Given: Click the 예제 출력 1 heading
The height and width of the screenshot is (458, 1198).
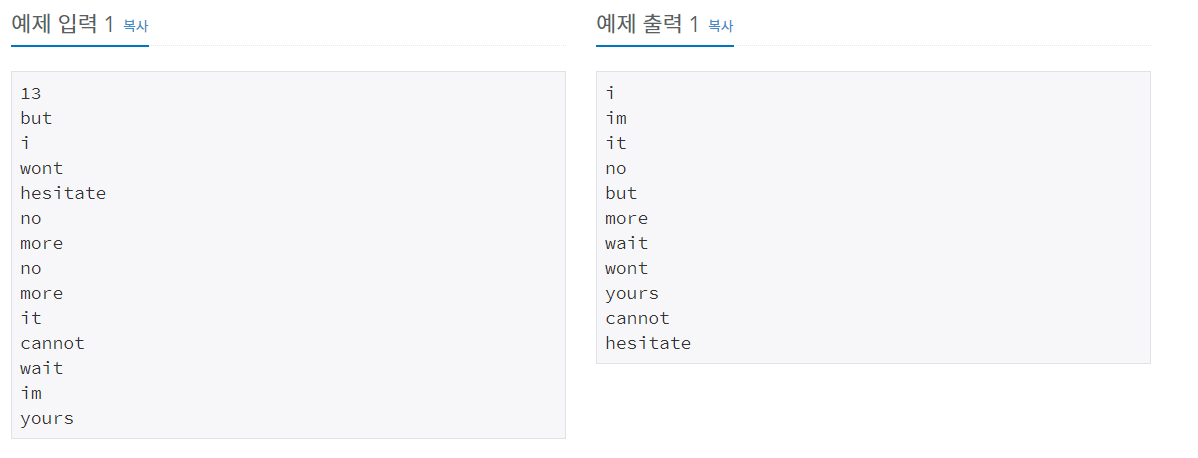Looking at the screenshot, I should click(647, 24).
